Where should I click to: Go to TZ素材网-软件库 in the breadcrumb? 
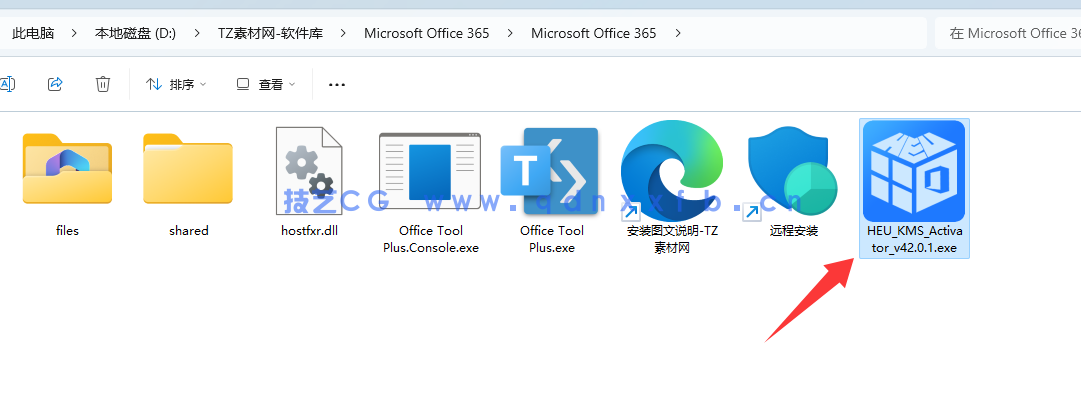click(x=270, y=33)
